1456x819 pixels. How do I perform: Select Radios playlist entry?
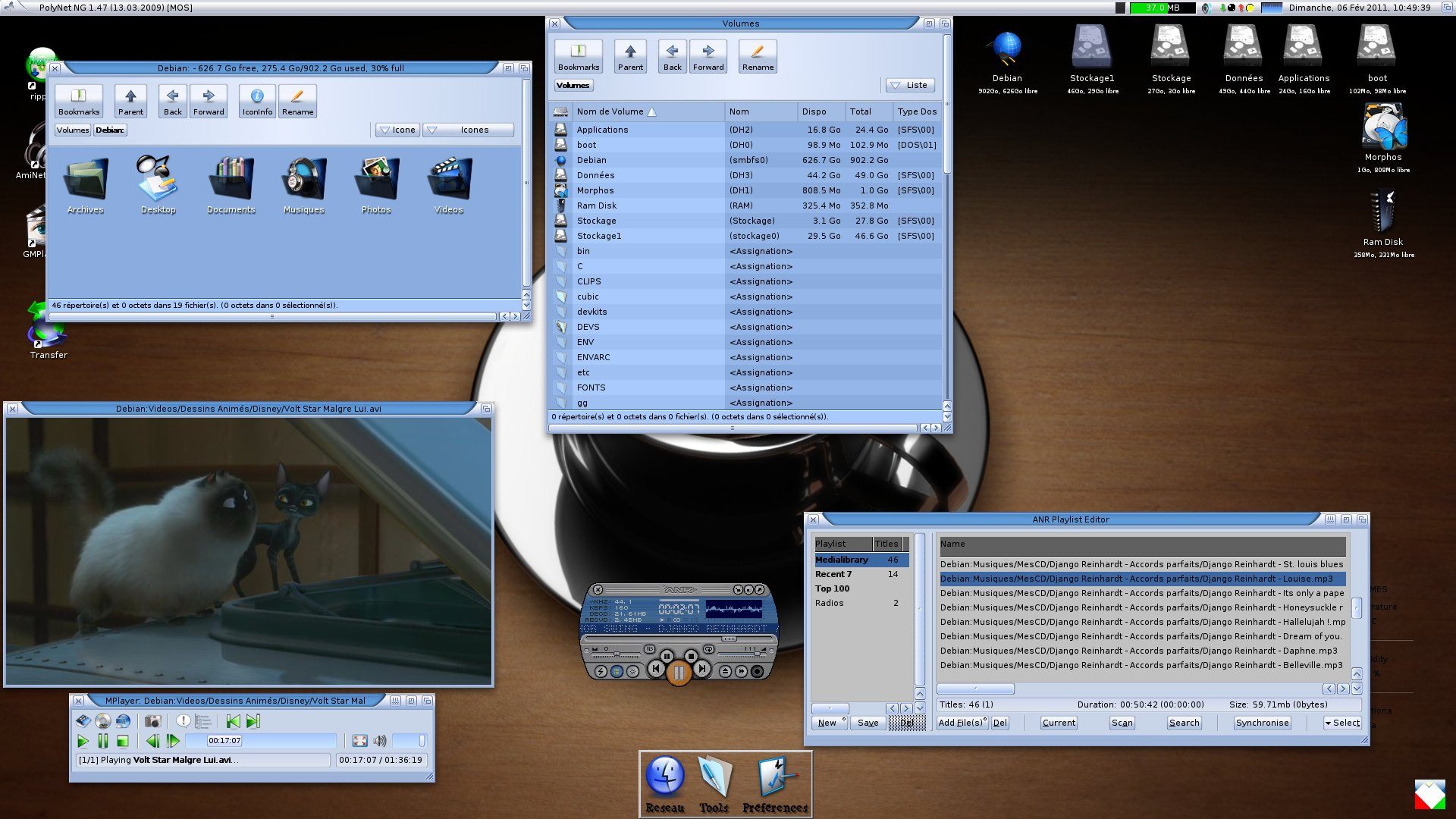(861, 603)
